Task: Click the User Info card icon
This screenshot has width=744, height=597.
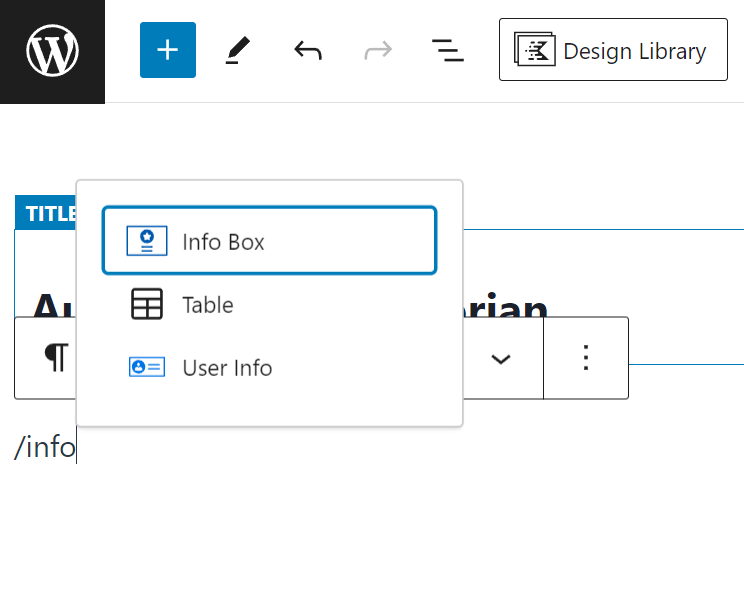Action: pyautogui.click(x=146, y=368)
